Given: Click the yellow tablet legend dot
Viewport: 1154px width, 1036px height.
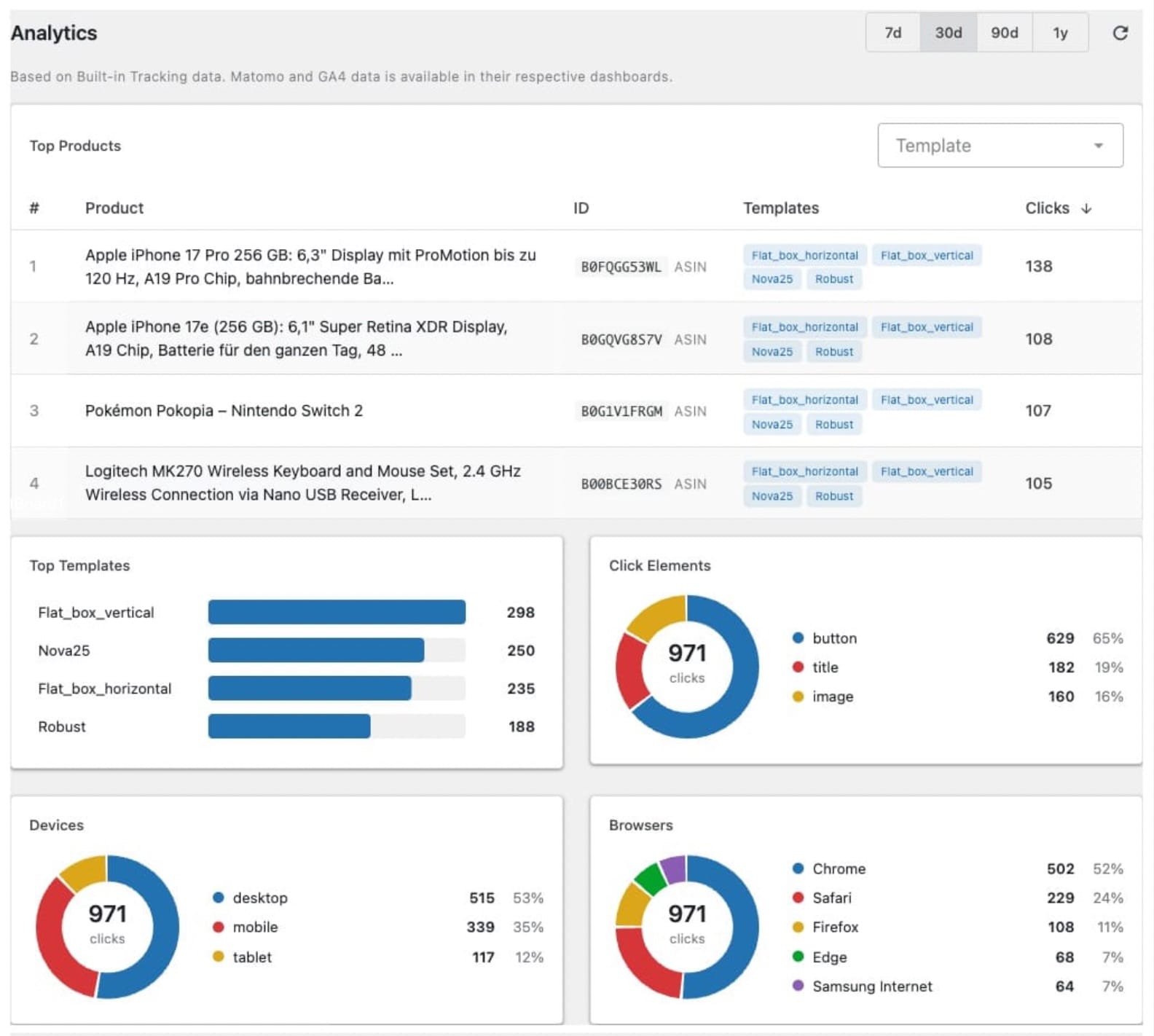Looking at the screenshot, I should coord(218,957).
